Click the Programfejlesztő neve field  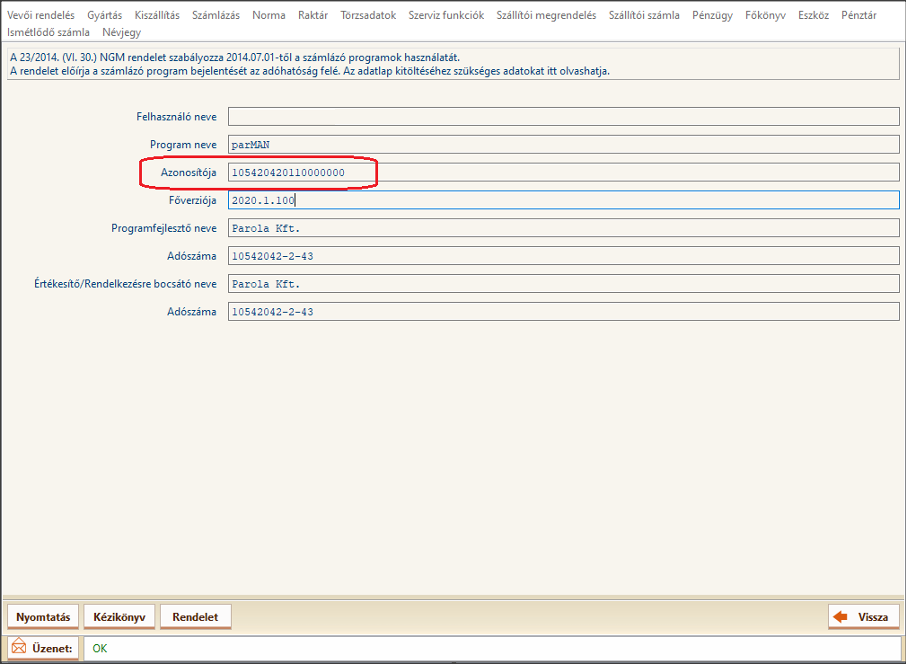563,228
